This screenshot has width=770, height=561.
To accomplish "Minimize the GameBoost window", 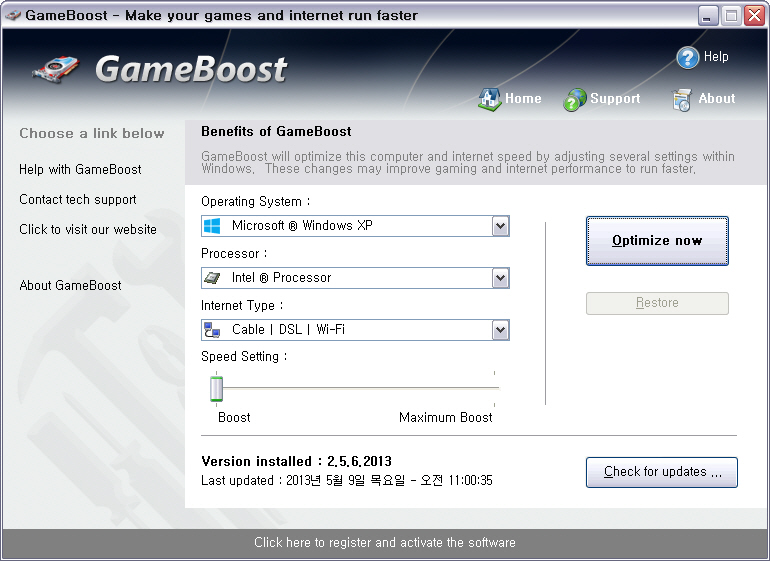I will pos(708,16).
